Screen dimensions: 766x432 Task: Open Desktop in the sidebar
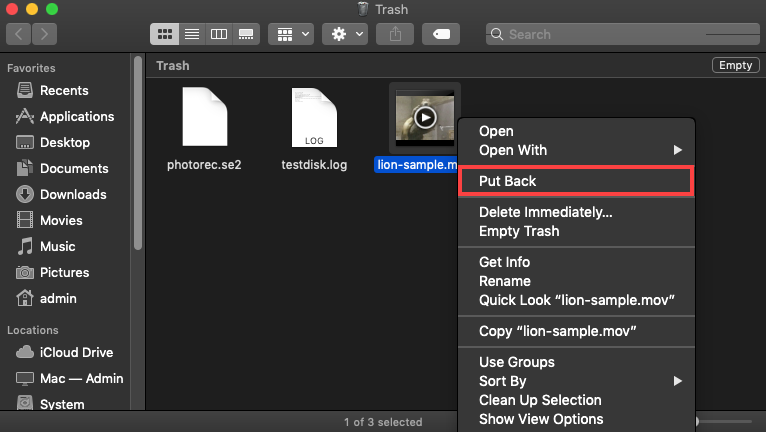pyautogui.click(x=65, y=142)
